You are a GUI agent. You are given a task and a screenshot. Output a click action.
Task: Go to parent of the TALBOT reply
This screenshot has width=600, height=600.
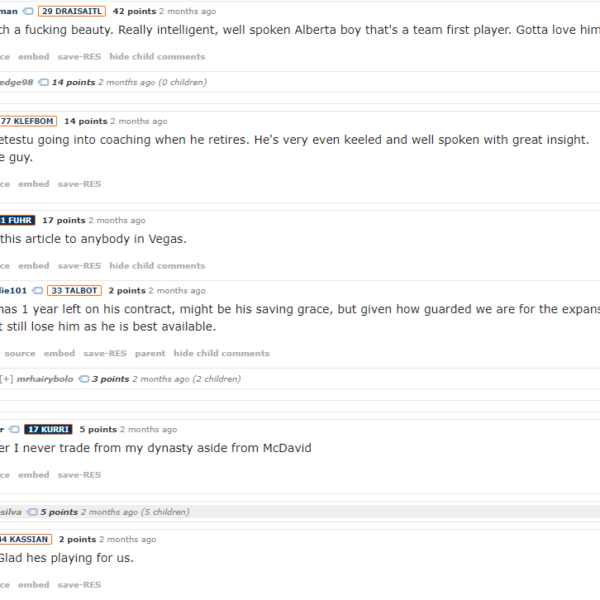(x=150, y=354)
